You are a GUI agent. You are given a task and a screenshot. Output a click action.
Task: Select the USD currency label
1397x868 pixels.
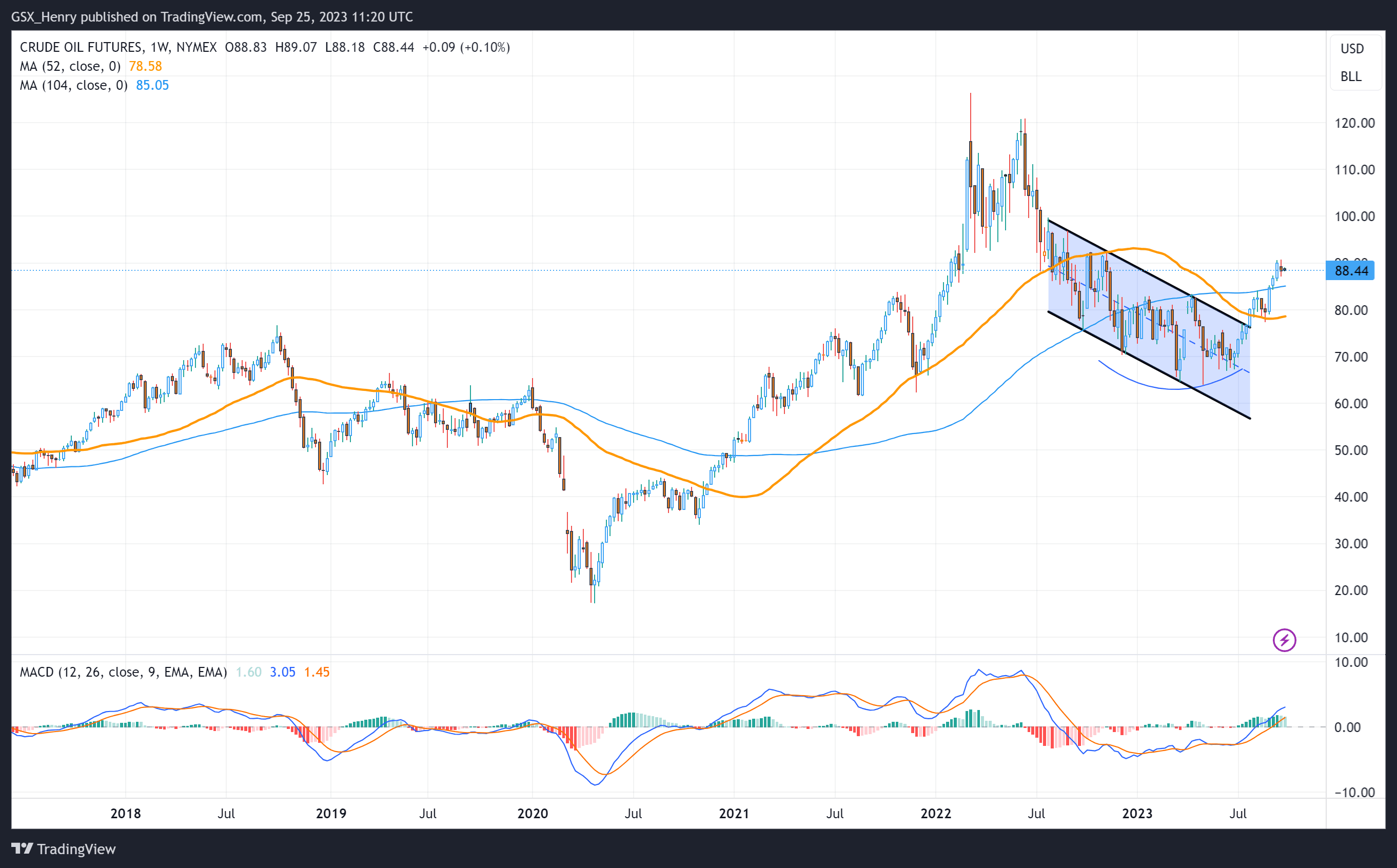click(1352, 49)
